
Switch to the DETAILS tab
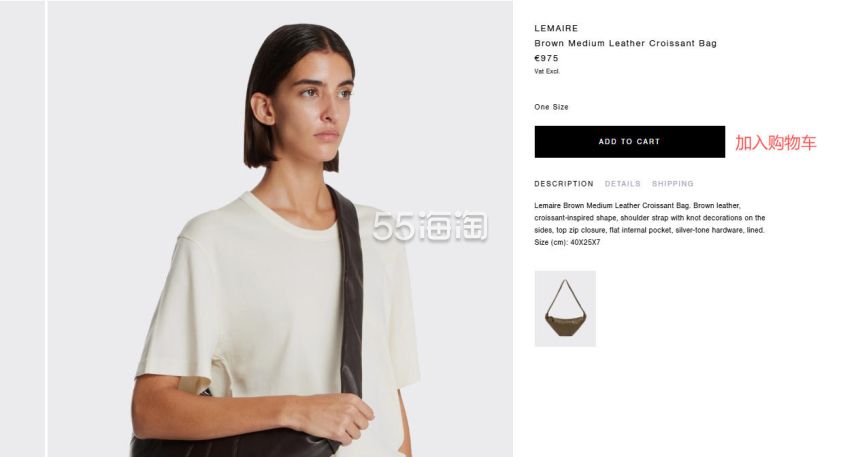coord(623,184)
